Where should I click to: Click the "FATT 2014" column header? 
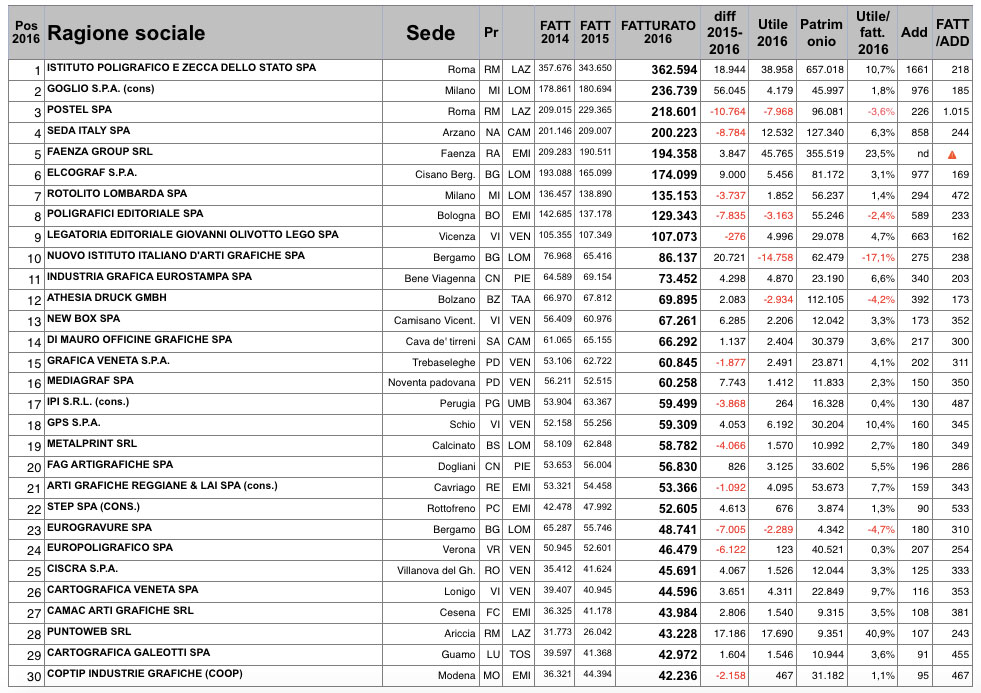coord(555,33)
